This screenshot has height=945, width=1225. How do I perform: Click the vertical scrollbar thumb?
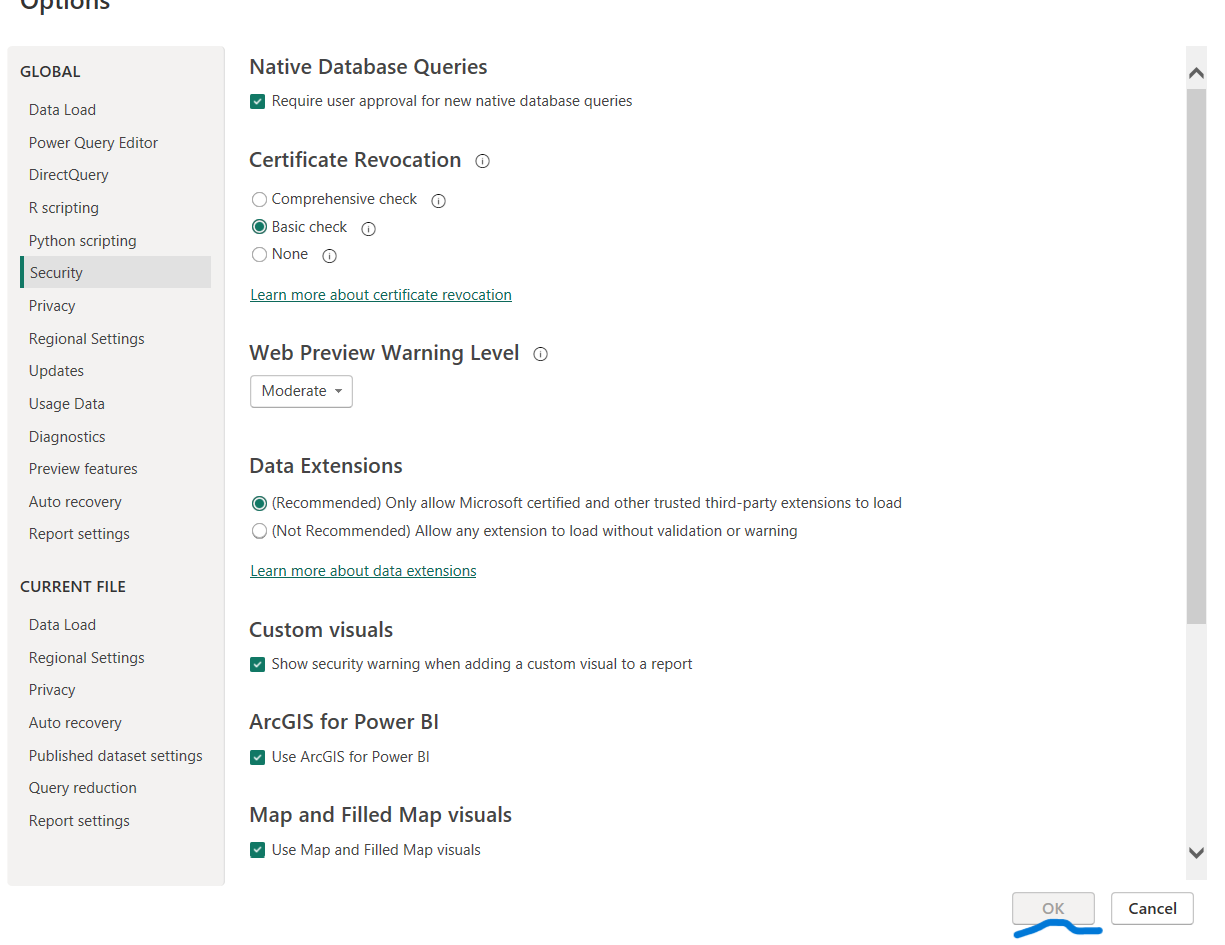point(1196,357)
